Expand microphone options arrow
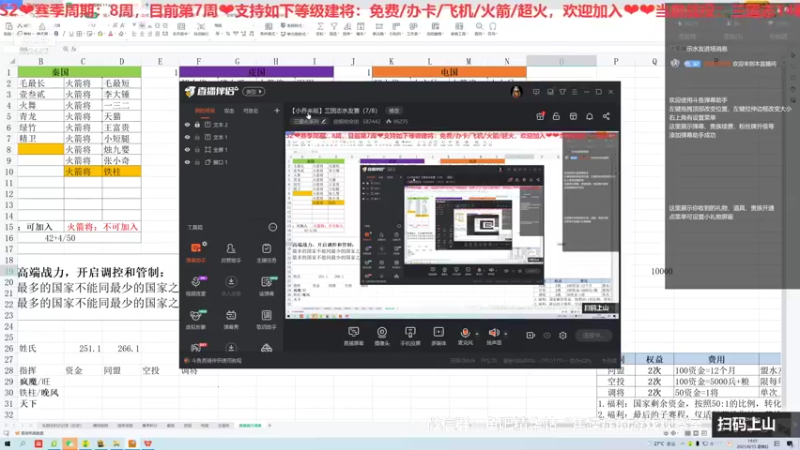800x450 pixels. click(x=477, y=334)
